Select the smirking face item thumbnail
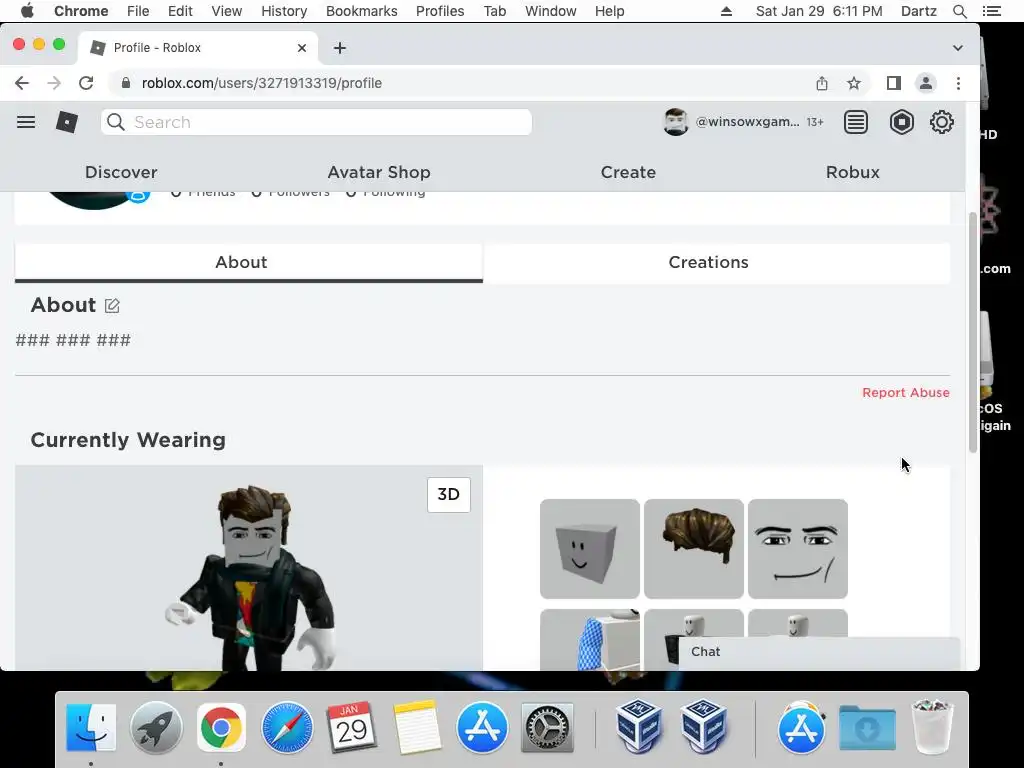The image size is (1024, 768). coord(798,549)
